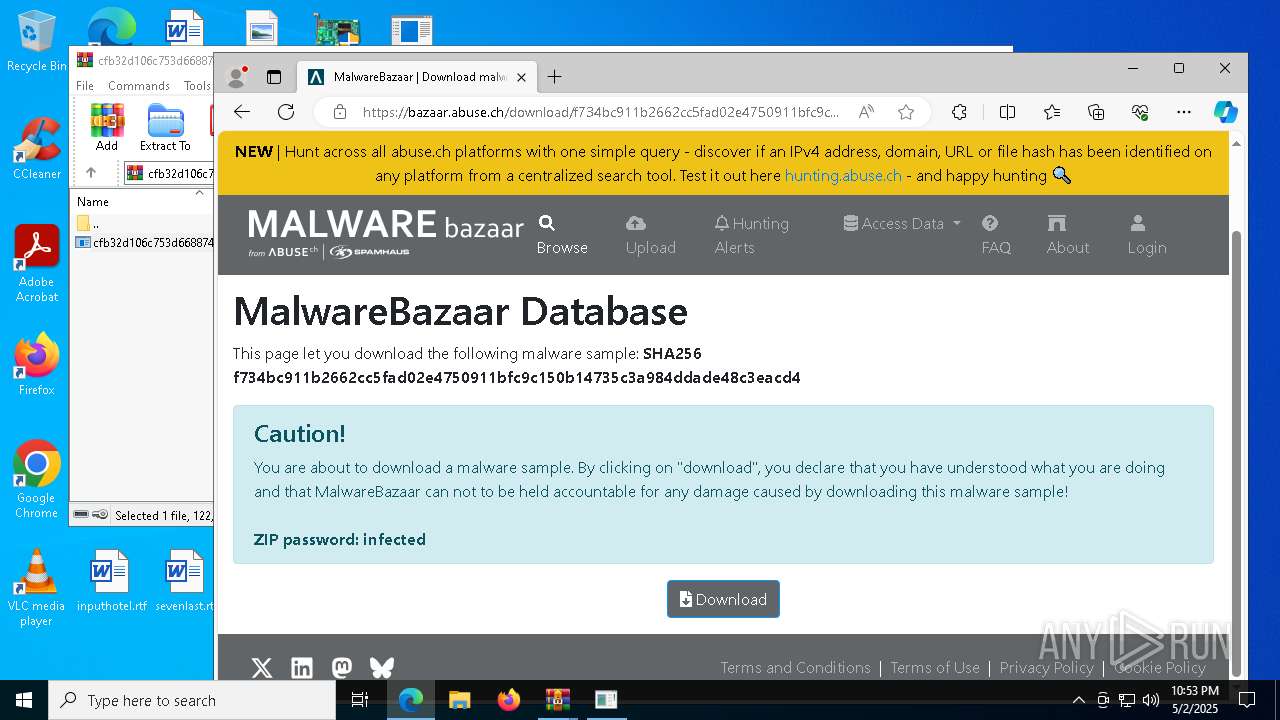Launch the Copilot sidebar icon
This screenshot has width=1280, height=720.
(x=1226, y=112)
